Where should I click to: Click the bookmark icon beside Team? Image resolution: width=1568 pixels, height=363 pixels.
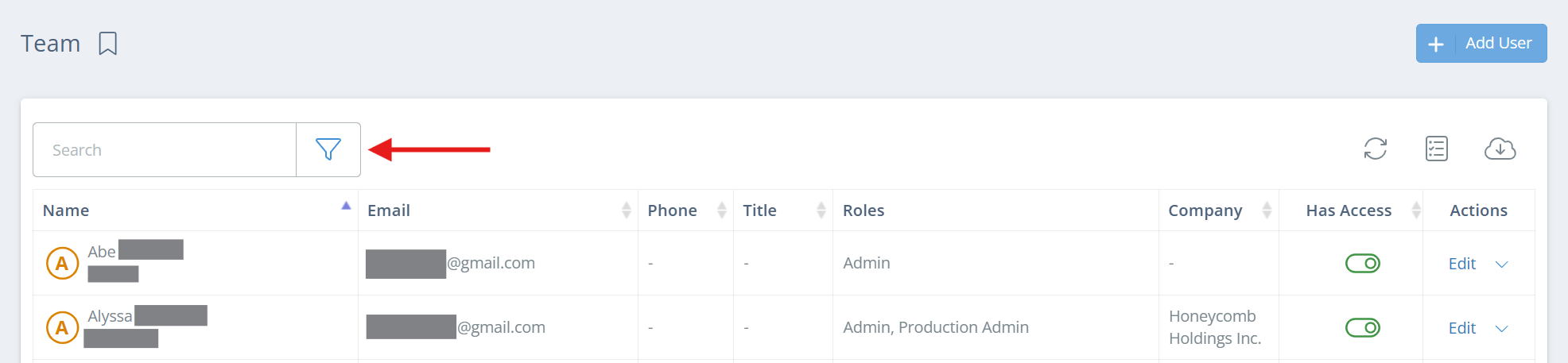[107, 44]
